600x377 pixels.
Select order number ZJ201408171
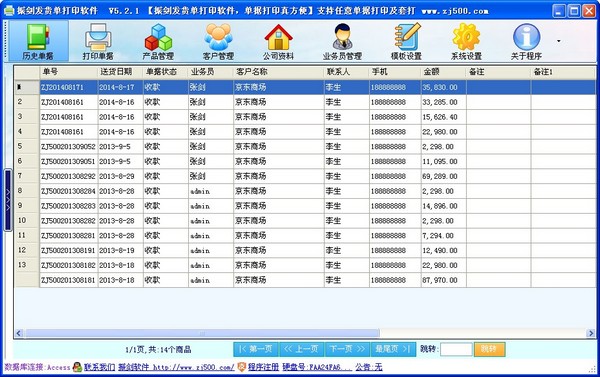69,87
